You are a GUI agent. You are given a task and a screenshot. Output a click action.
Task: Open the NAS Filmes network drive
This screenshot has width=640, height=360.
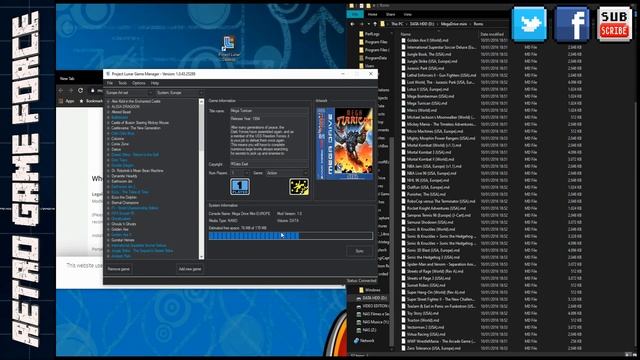pyautogui.click(x=372, y=314)
